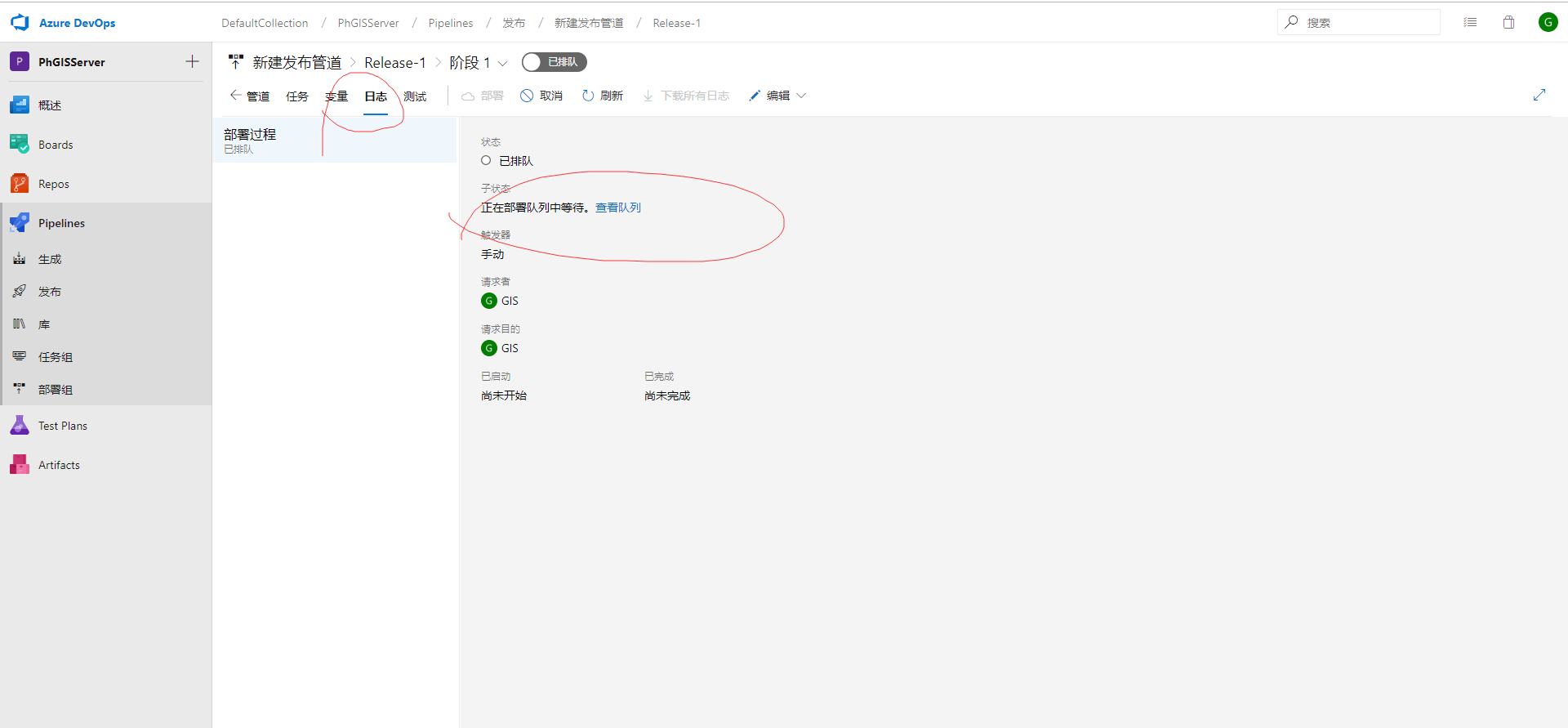Click the 刷新 refresh button

point(603,96)
